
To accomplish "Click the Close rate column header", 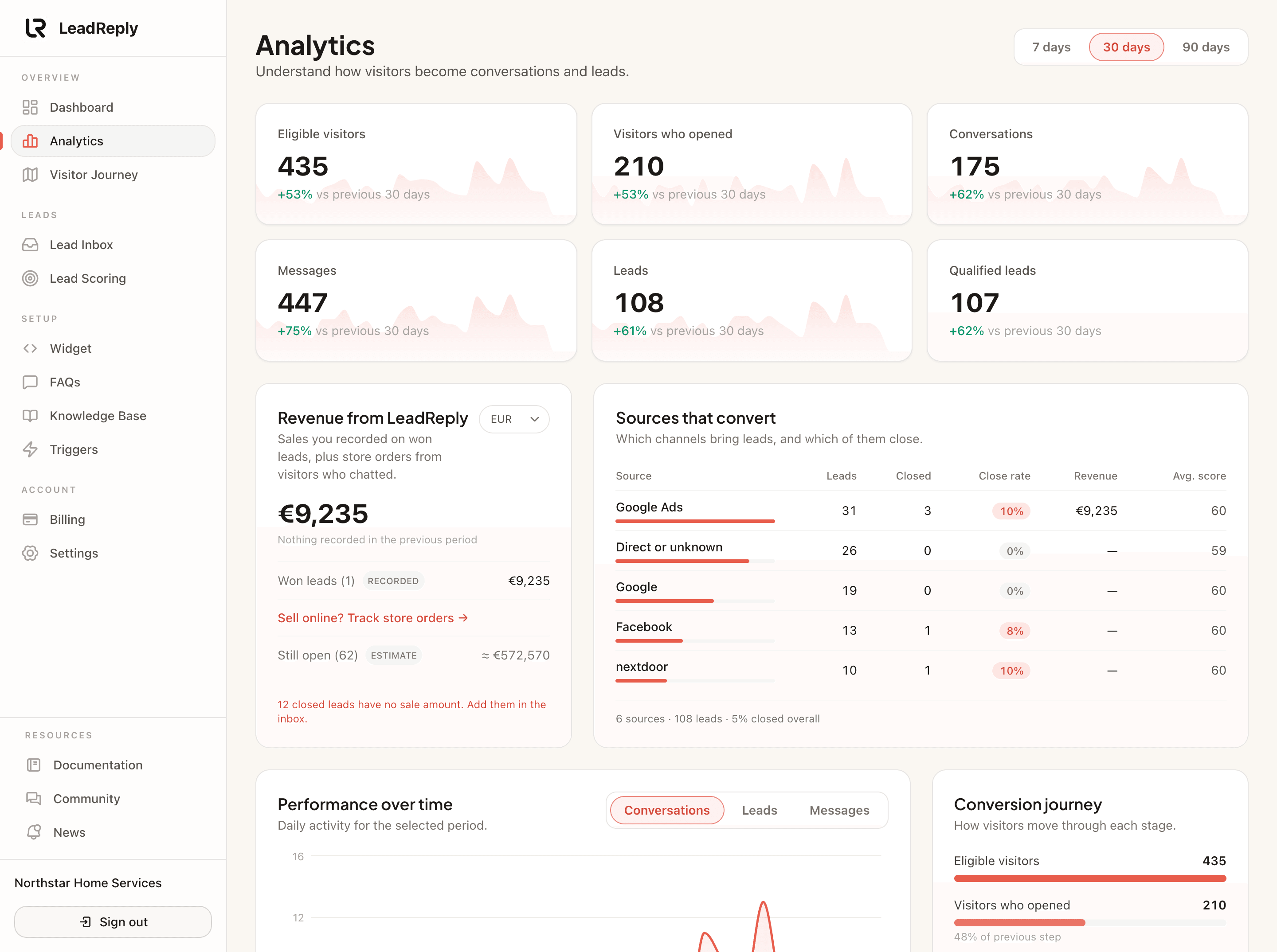I will 1004,476.
